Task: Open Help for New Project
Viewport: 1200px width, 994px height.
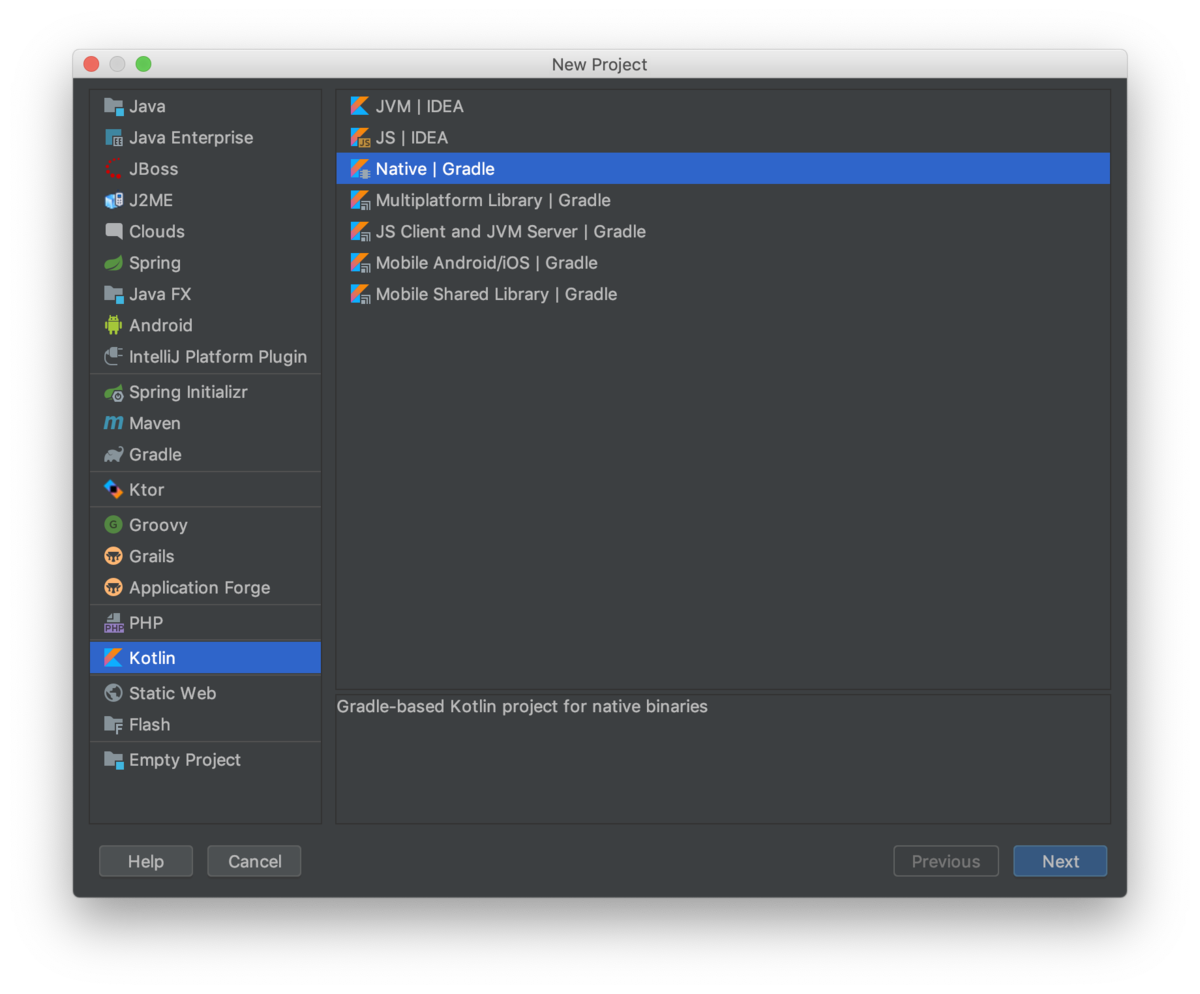Action: pyautogui.click(x=146, y=861)
